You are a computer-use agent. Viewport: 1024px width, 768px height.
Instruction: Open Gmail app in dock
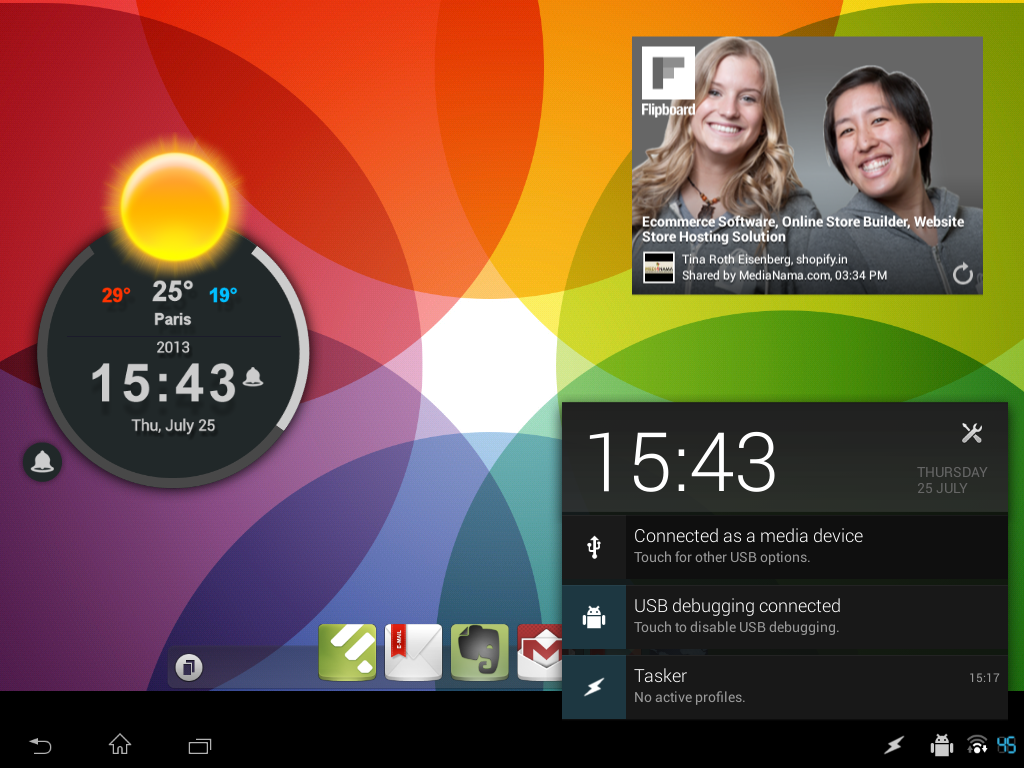(540, 652)
